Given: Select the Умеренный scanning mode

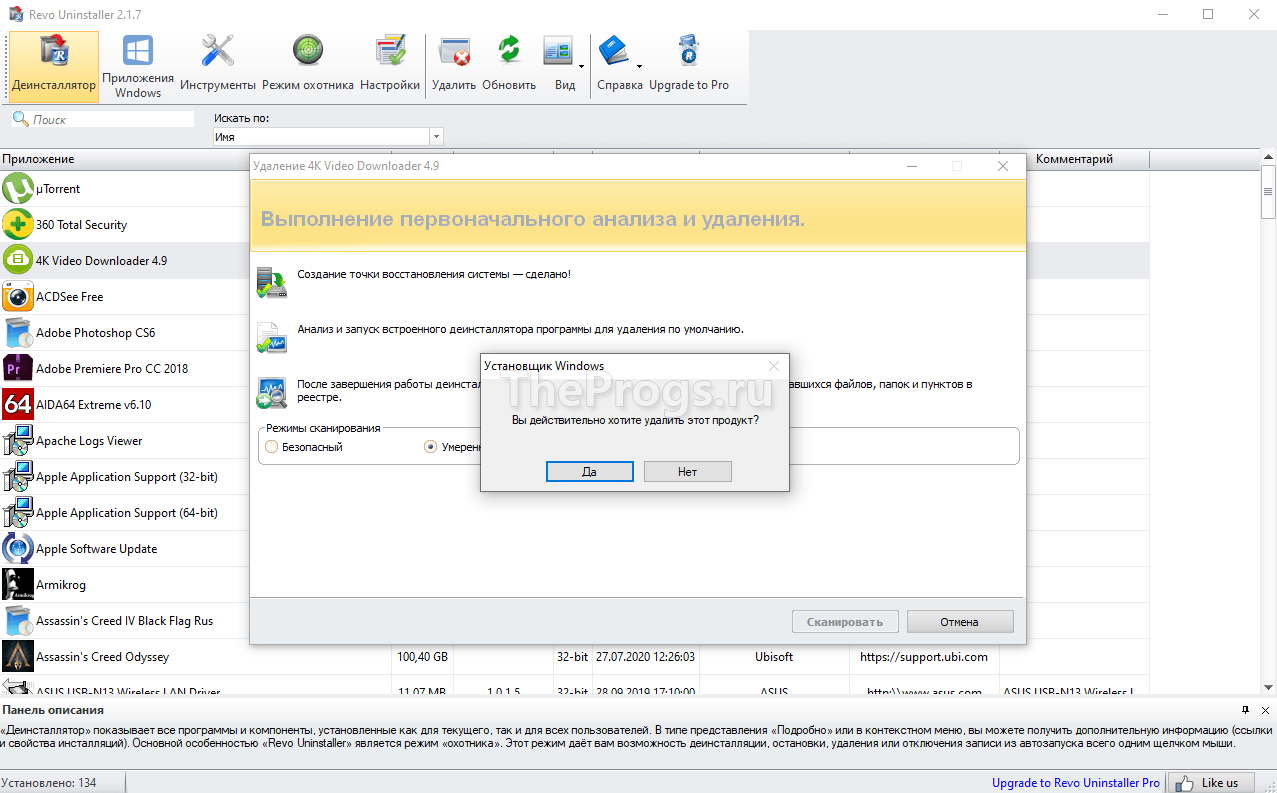Looking at the screenshot, I should pos(429,447).
